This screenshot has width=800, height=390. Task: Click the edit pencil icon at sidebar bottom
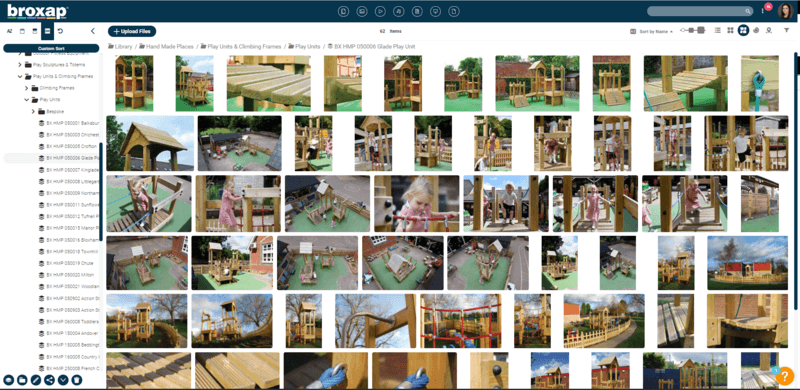(36, 380)
